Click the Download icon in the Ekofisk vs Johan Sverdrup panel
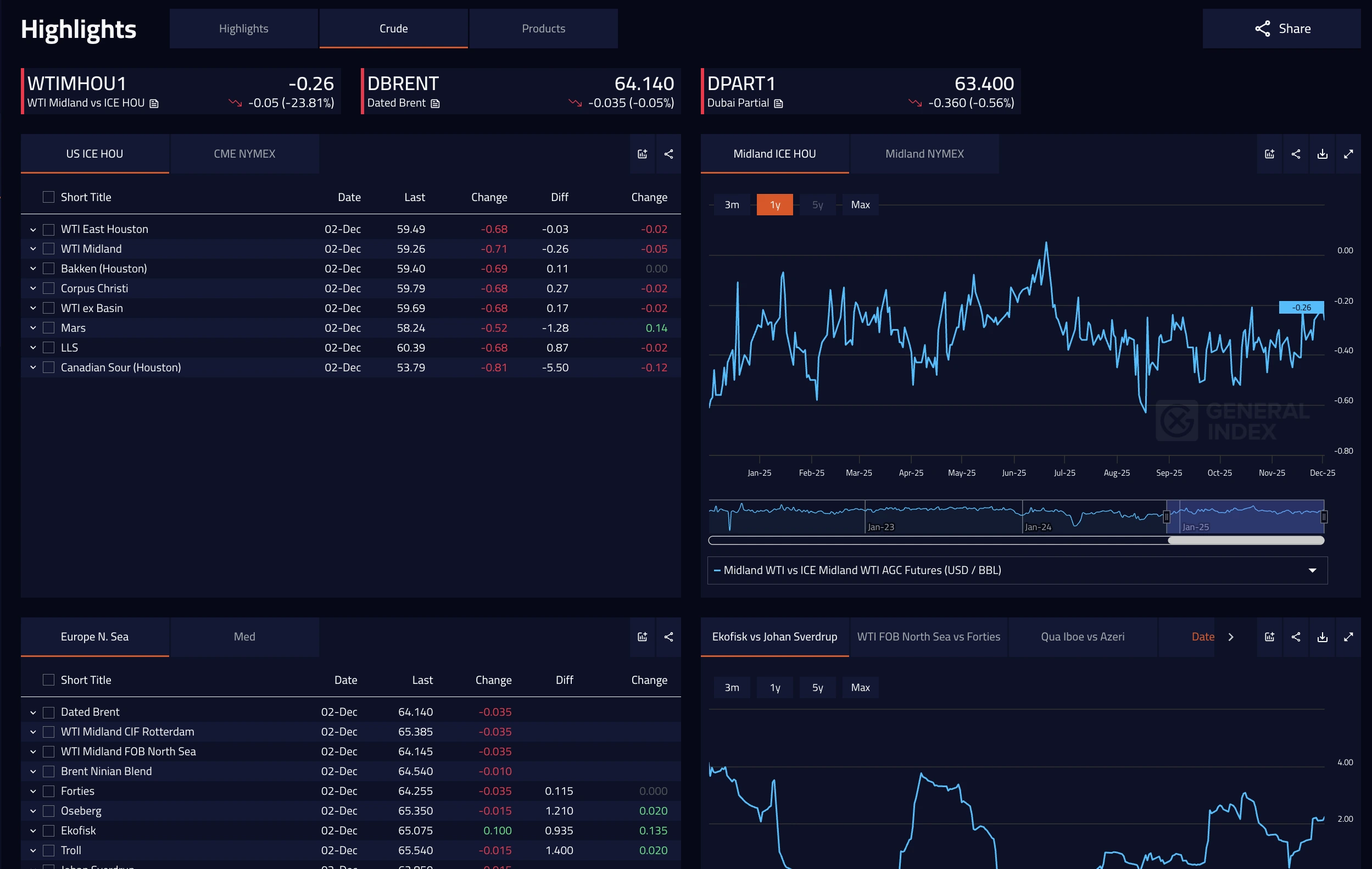The width and height of the screenshot is (1372, 869). click(1322, 637)
